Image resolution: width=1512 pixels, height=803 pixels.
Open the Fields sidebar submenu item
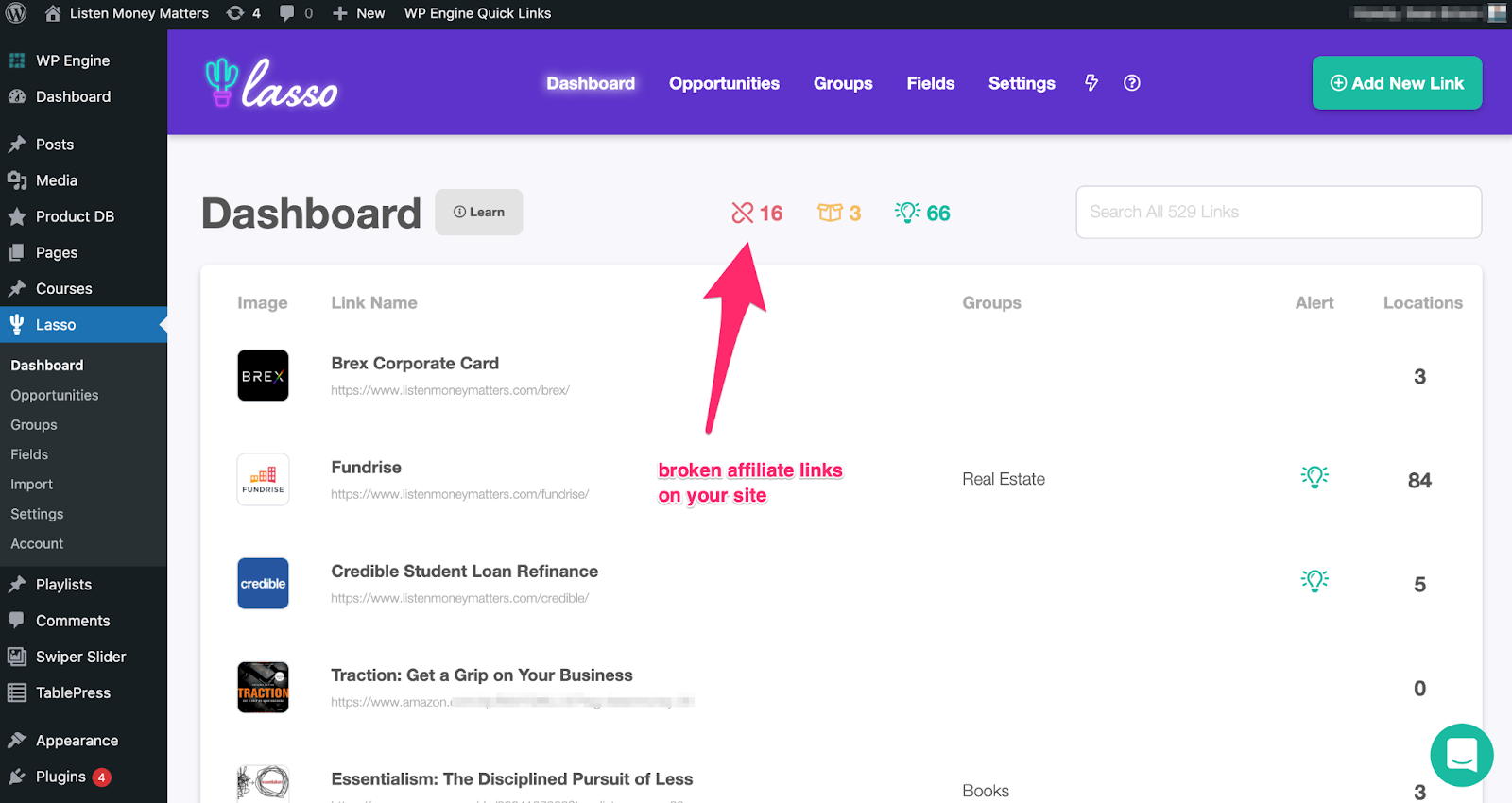[x=29, y=454]
